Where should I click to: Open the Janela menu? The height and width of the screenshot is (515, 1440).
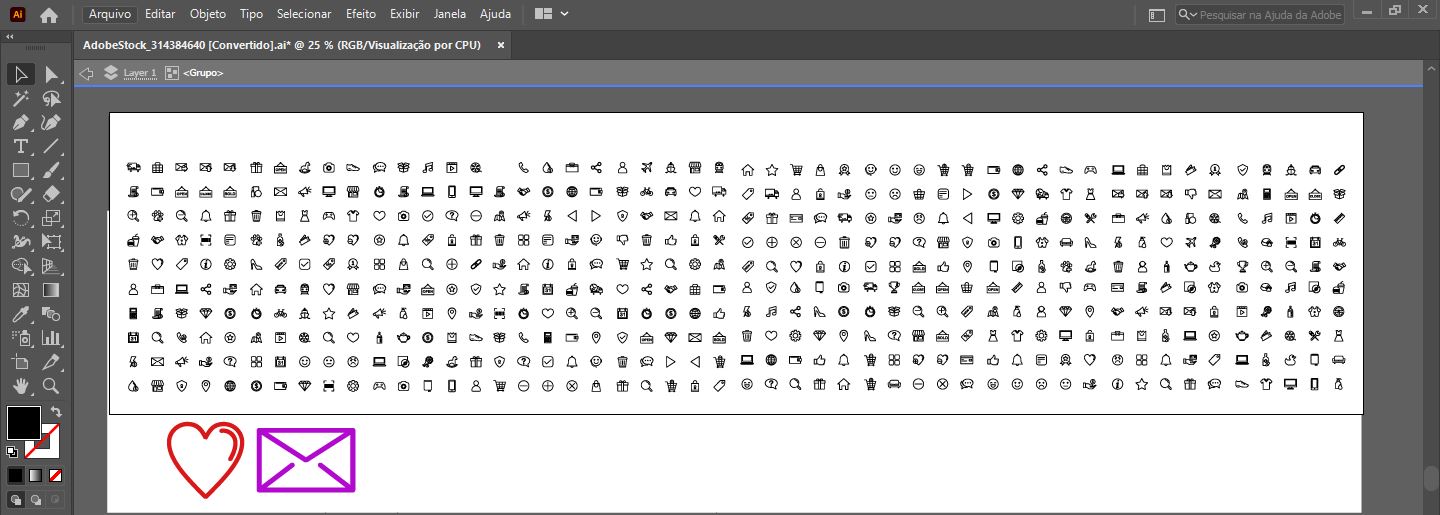tap(452, 14)
